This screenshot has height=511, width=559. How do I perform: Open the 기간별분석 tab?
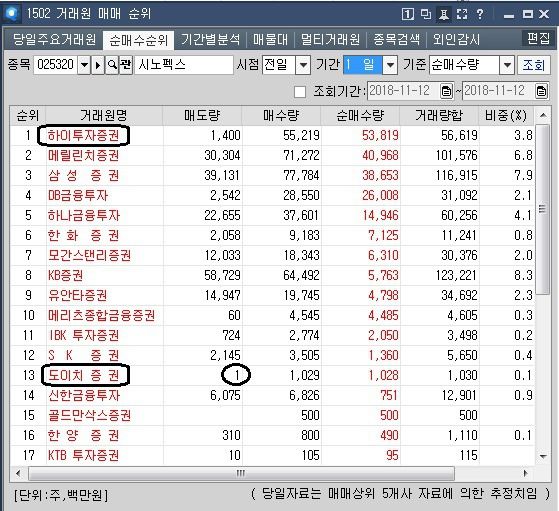point(210,39)
